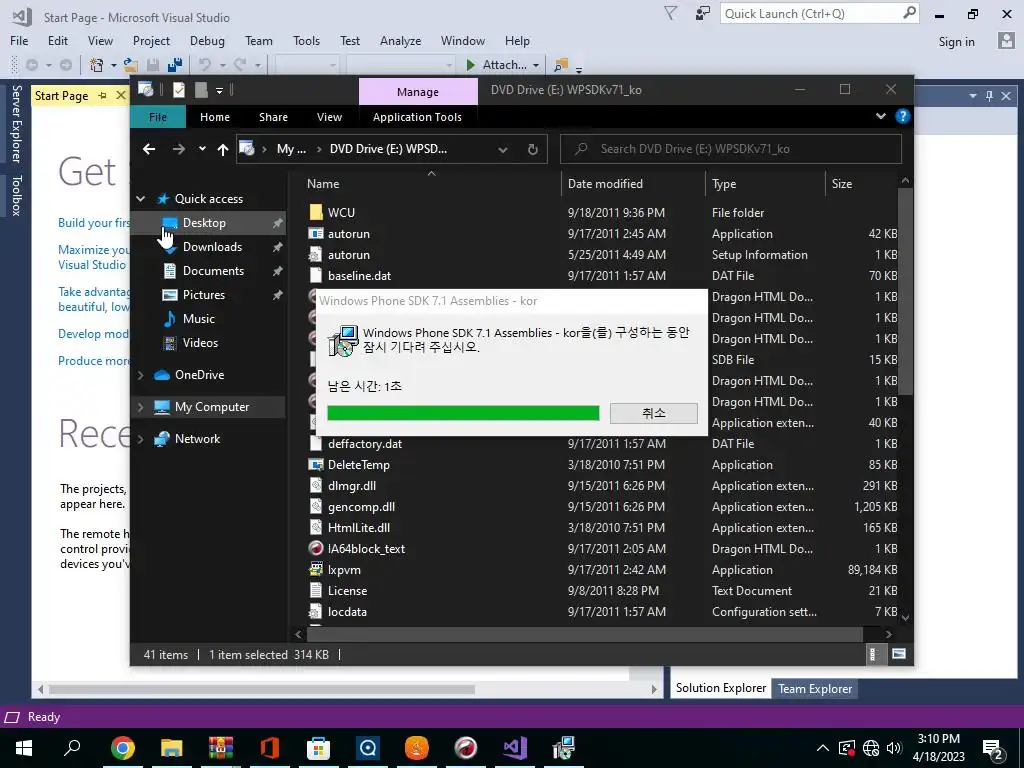
Task: Open the Explorer File tab
Action: (x=158, y=117)
